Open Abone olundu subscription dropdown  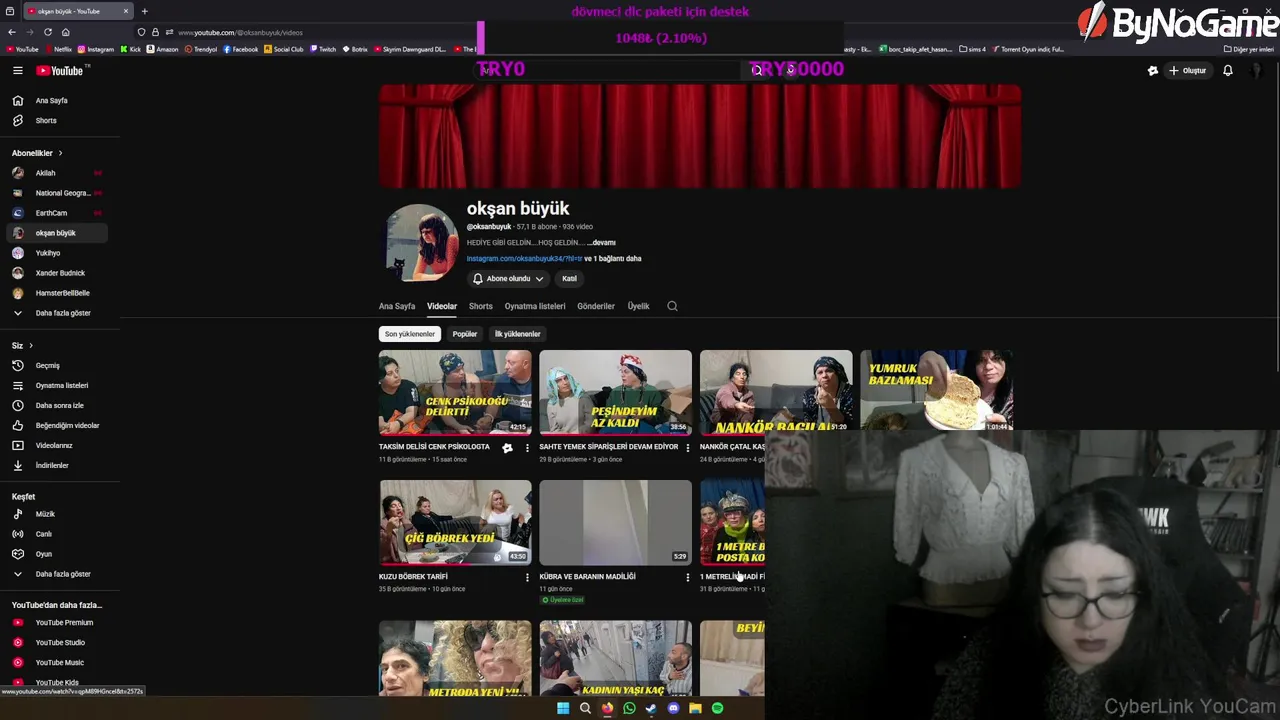click(x=508, y=278)
